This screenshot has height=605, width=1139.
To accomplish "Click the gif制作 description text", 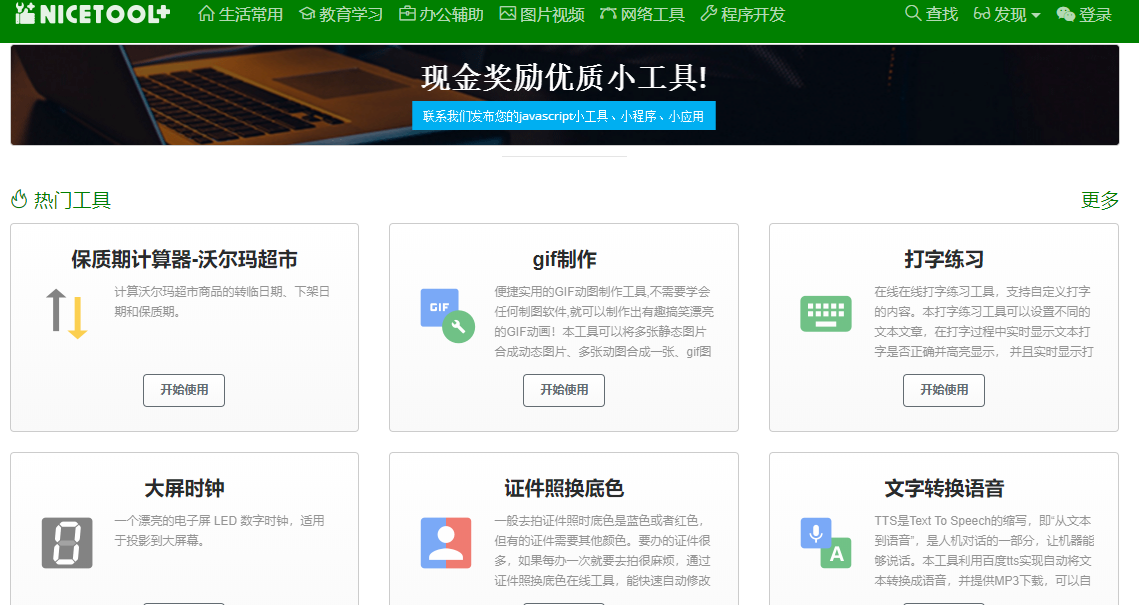I will 604,322.
